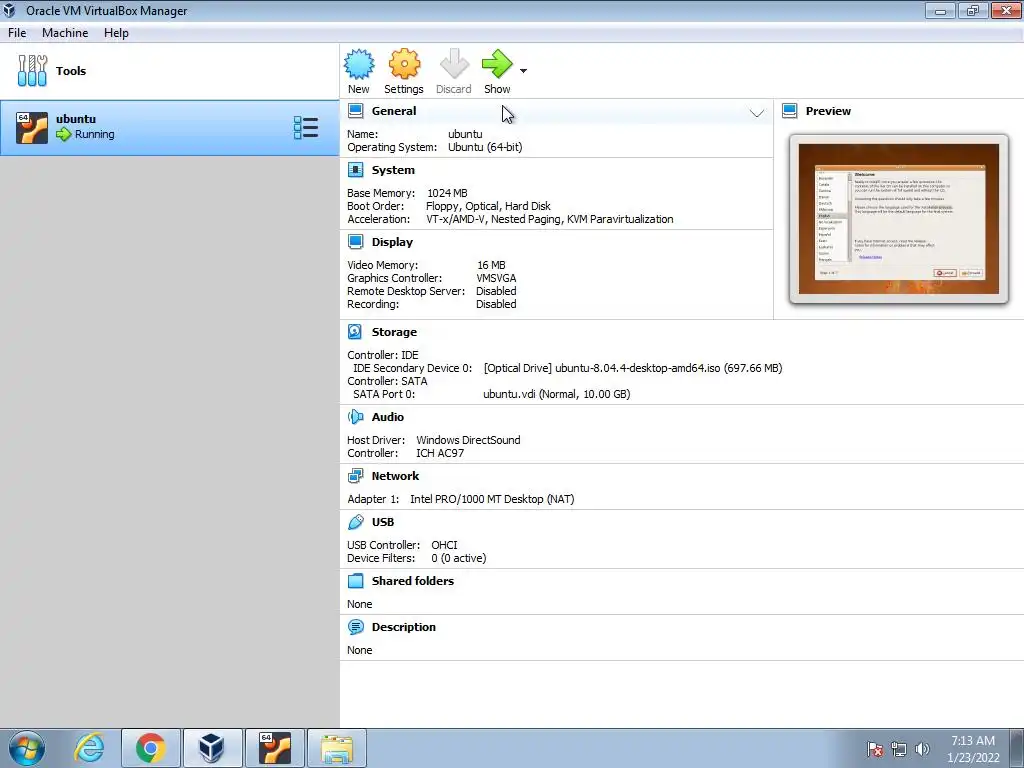Open the dropdown arrow beside Show
The height and width of the screenshot is (768, 1024).
click(523, 71)
